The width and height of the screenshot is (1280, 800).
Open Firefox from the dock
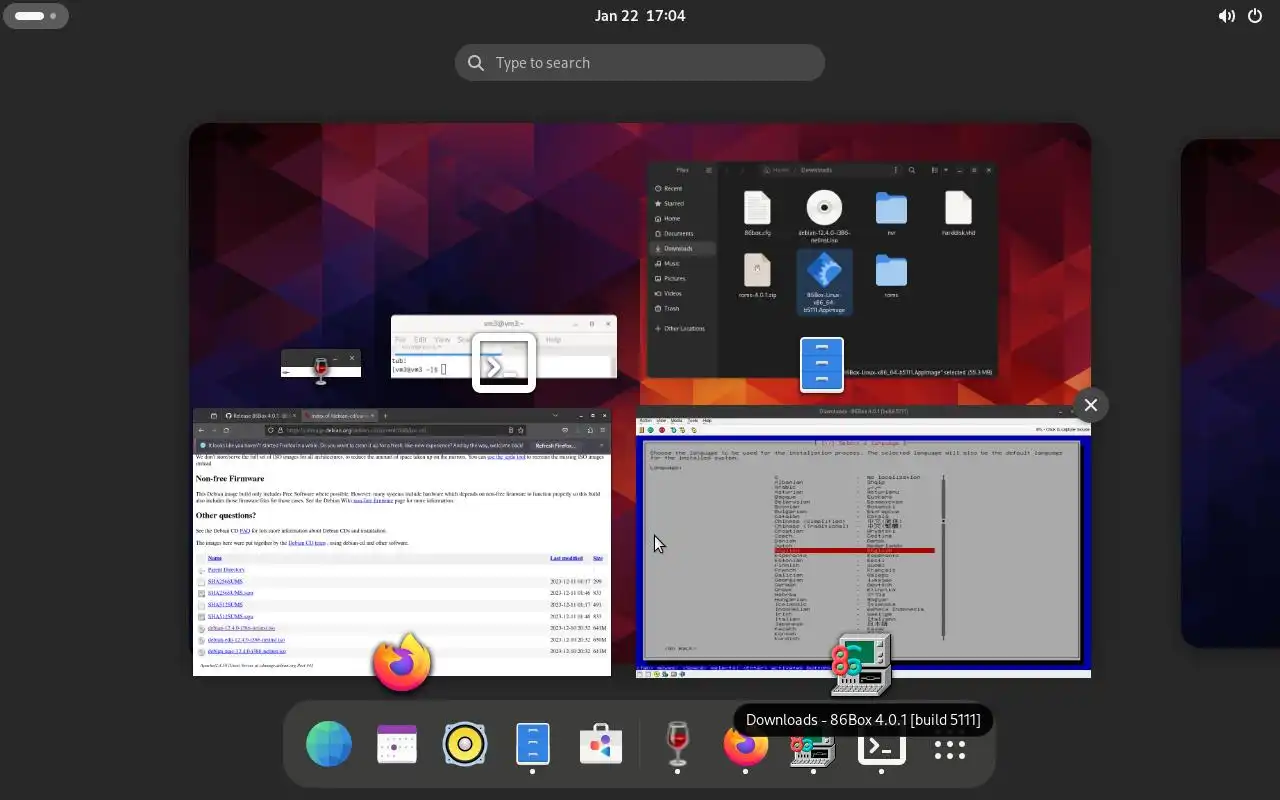pos(746,745)
